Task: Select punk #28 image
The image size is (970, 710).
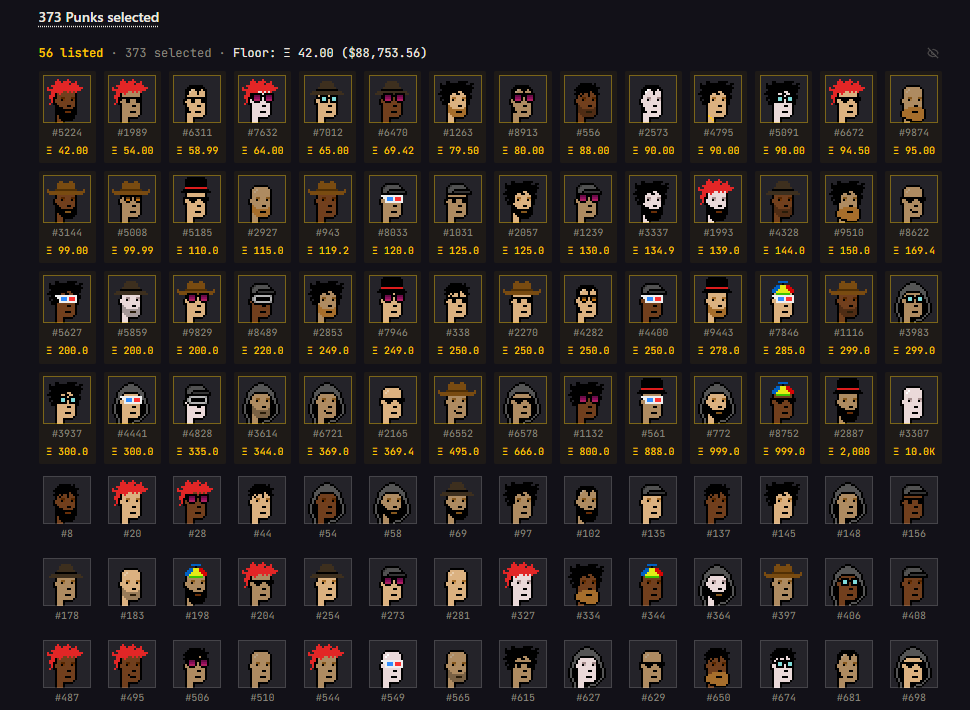Action: click(197, 500)
